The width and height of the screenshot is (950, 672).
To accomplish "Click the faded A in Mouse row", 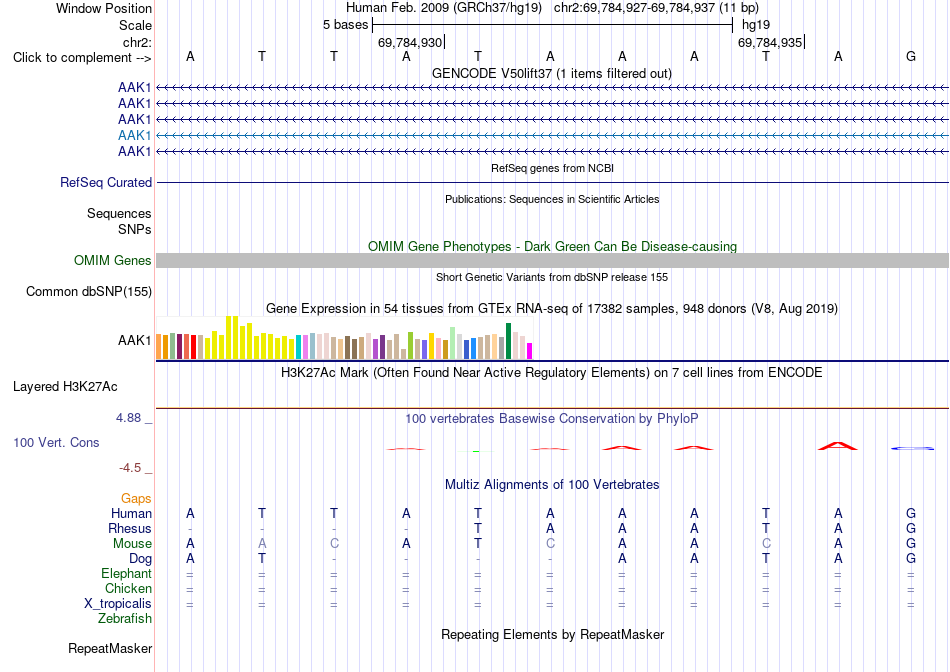I will pos(262,544).
